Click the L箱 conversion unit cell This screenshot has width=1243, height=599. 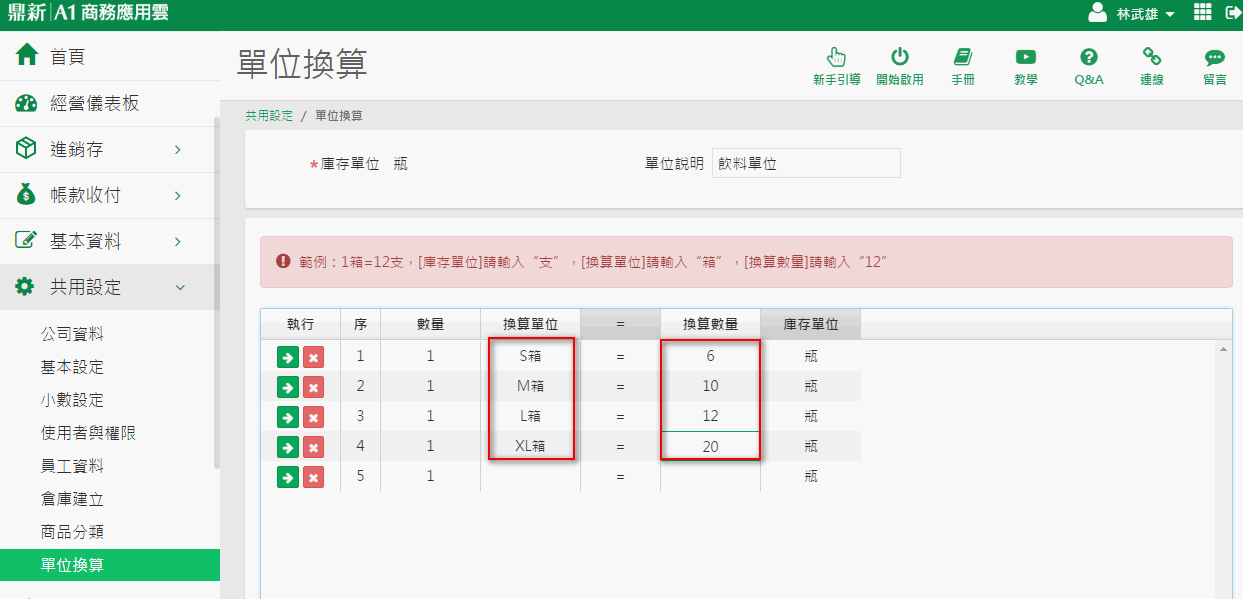(x=530, y=416)
